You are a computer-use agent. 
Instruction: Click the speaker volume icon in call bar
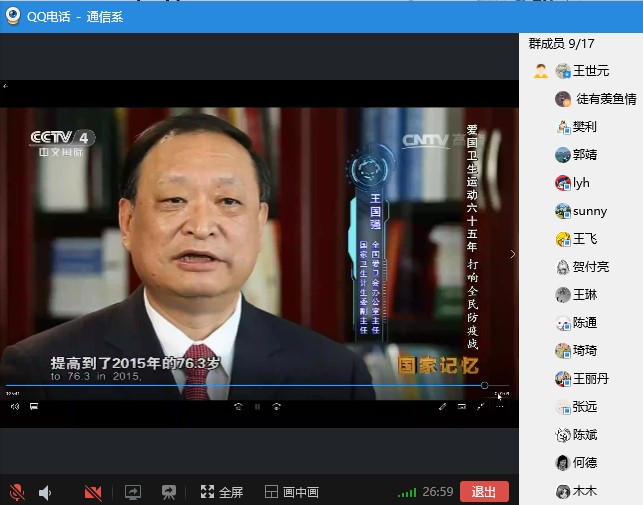click(x=45, y=492)
